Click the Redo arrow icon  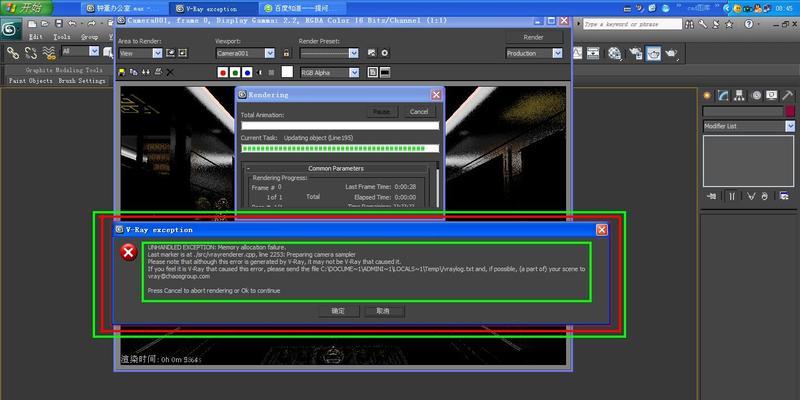click(x=91, y=23)
